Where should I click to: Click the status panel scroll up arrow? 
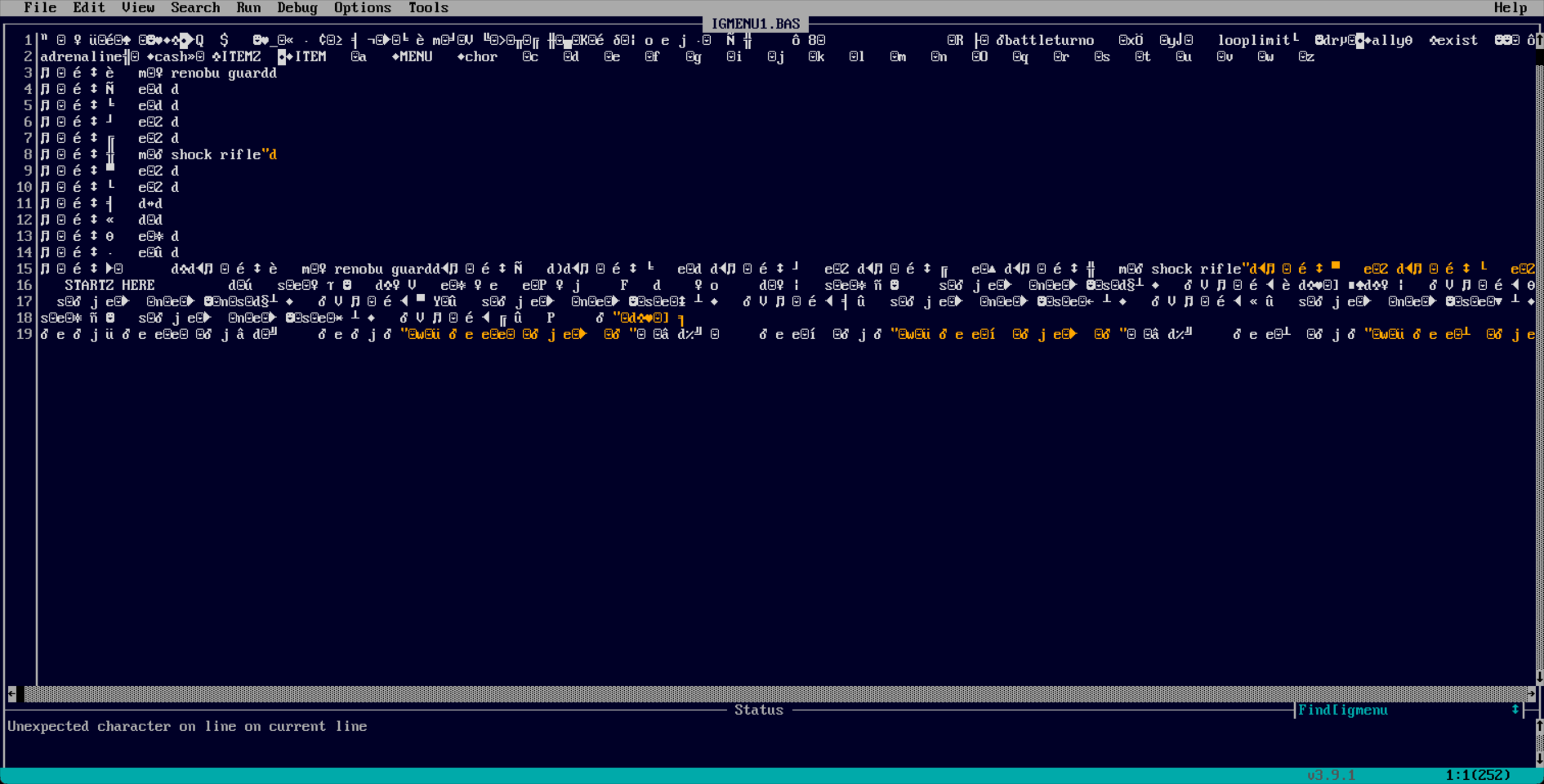tap(1539, 726)
